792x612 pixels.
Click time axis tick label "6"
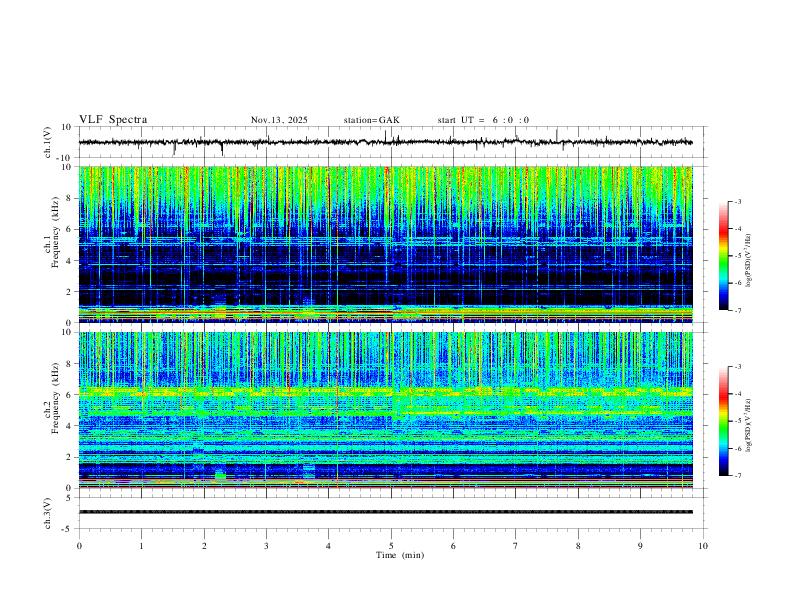[x=454, y=546]
